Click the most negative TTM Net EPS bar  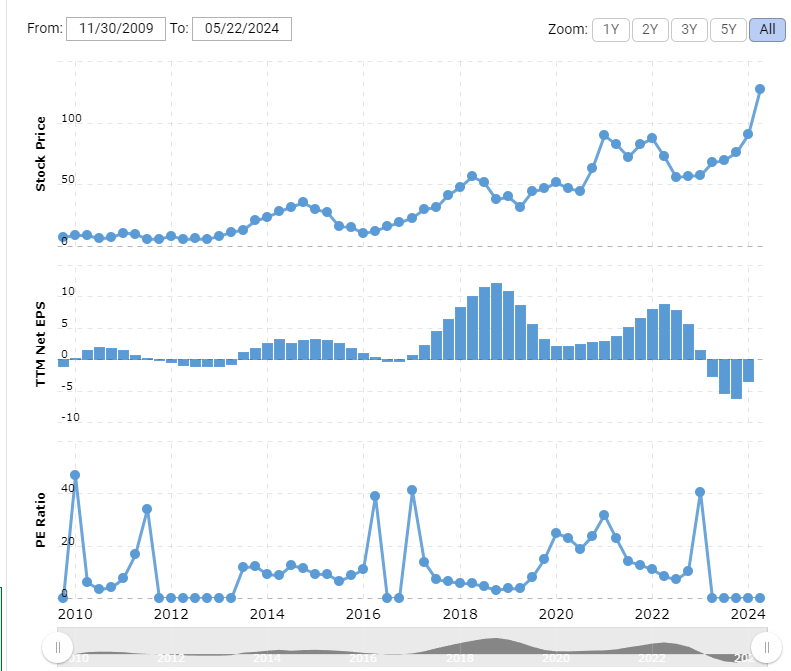(737, 379)
